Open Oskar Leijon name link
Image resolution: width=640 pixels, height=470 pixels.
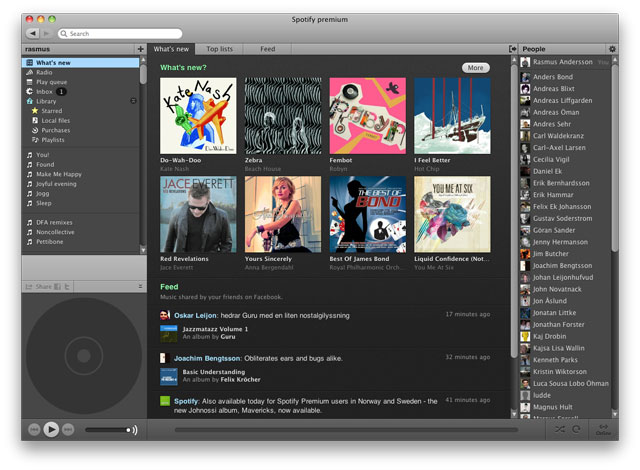pos(195,315)
